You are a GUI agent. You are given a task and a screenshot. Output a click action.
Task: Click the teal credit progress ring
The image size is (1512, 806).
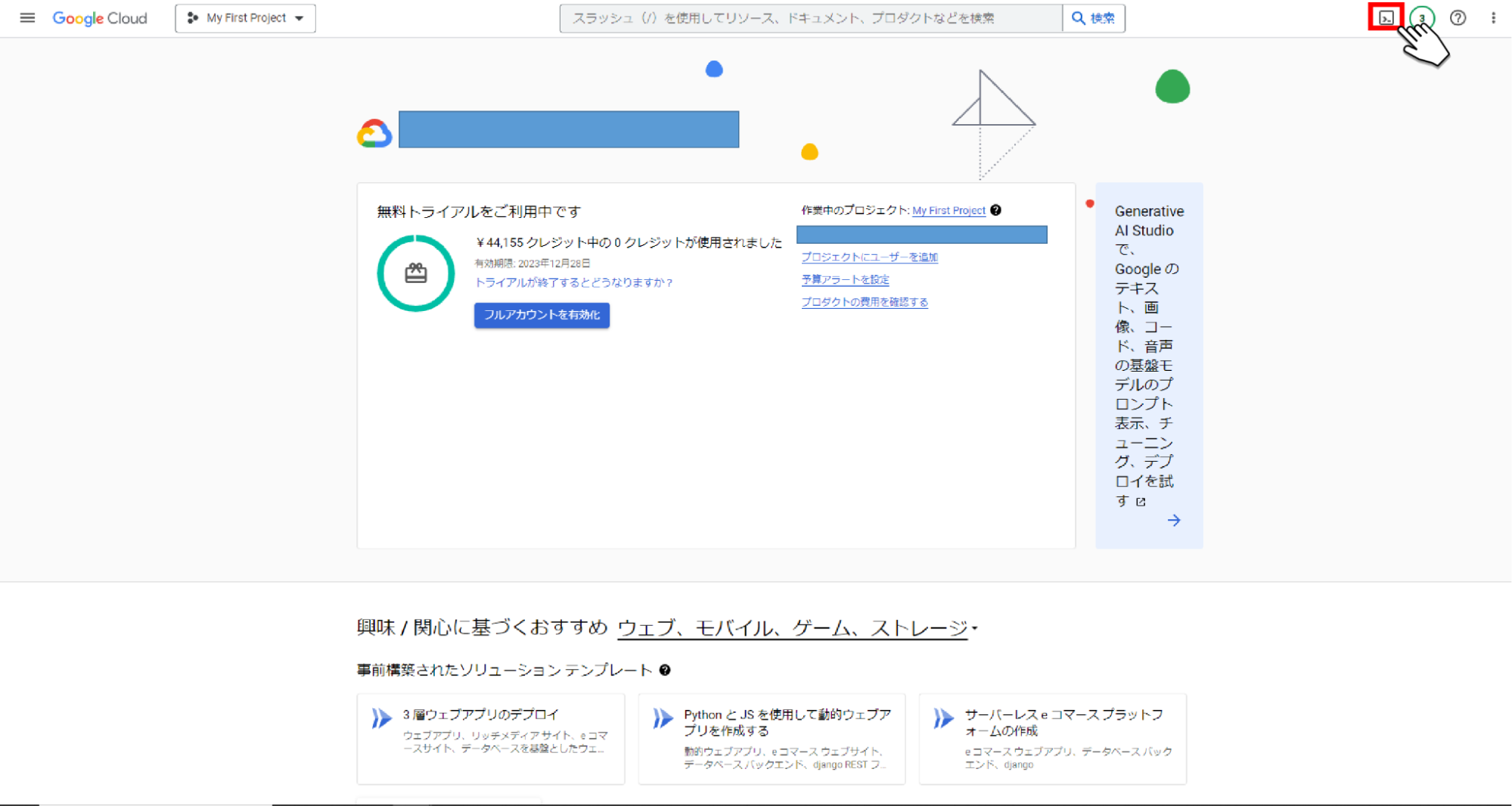415,273
